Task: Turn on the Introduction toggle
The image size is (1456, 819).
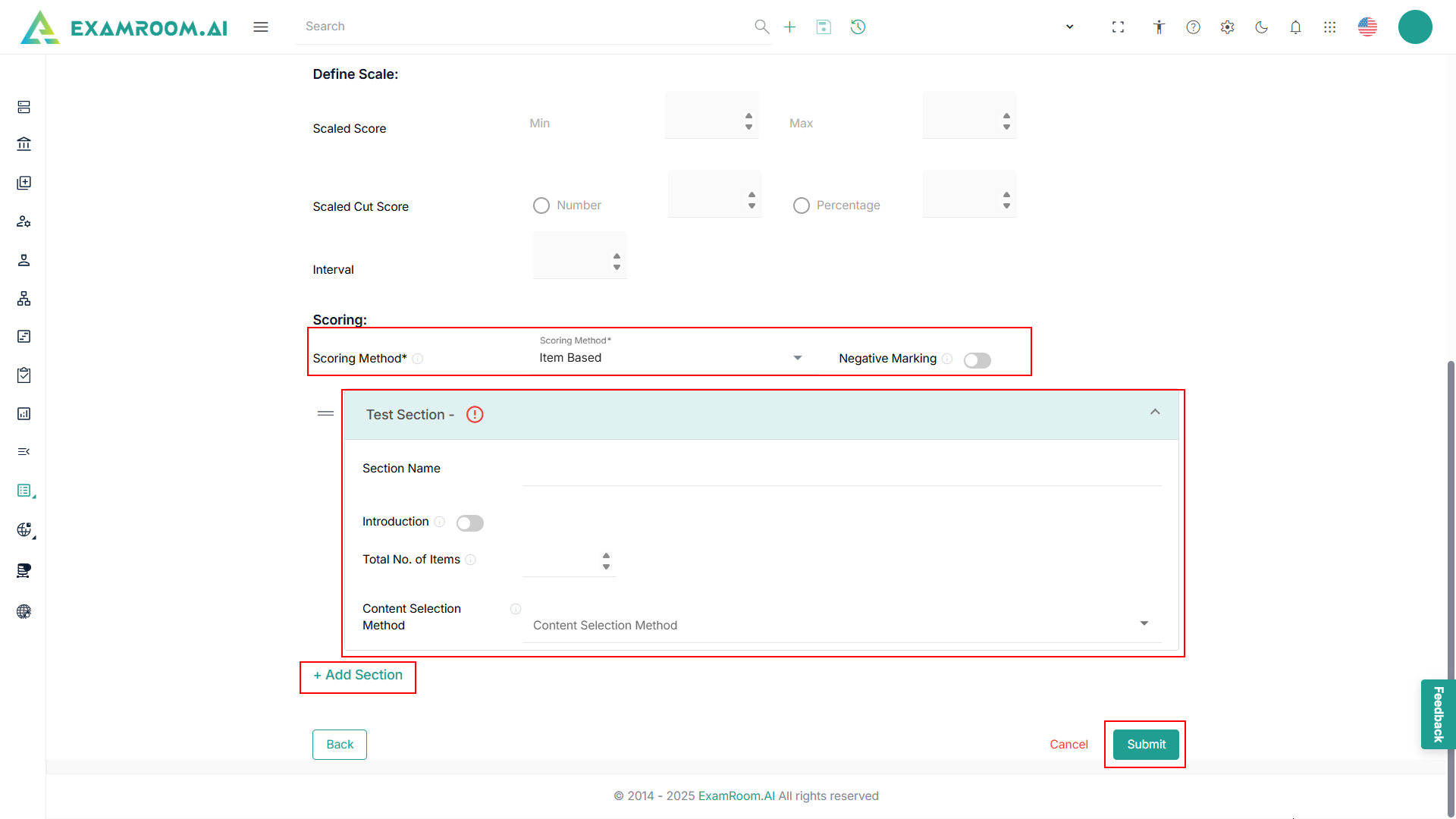Action: click(469, 523)
